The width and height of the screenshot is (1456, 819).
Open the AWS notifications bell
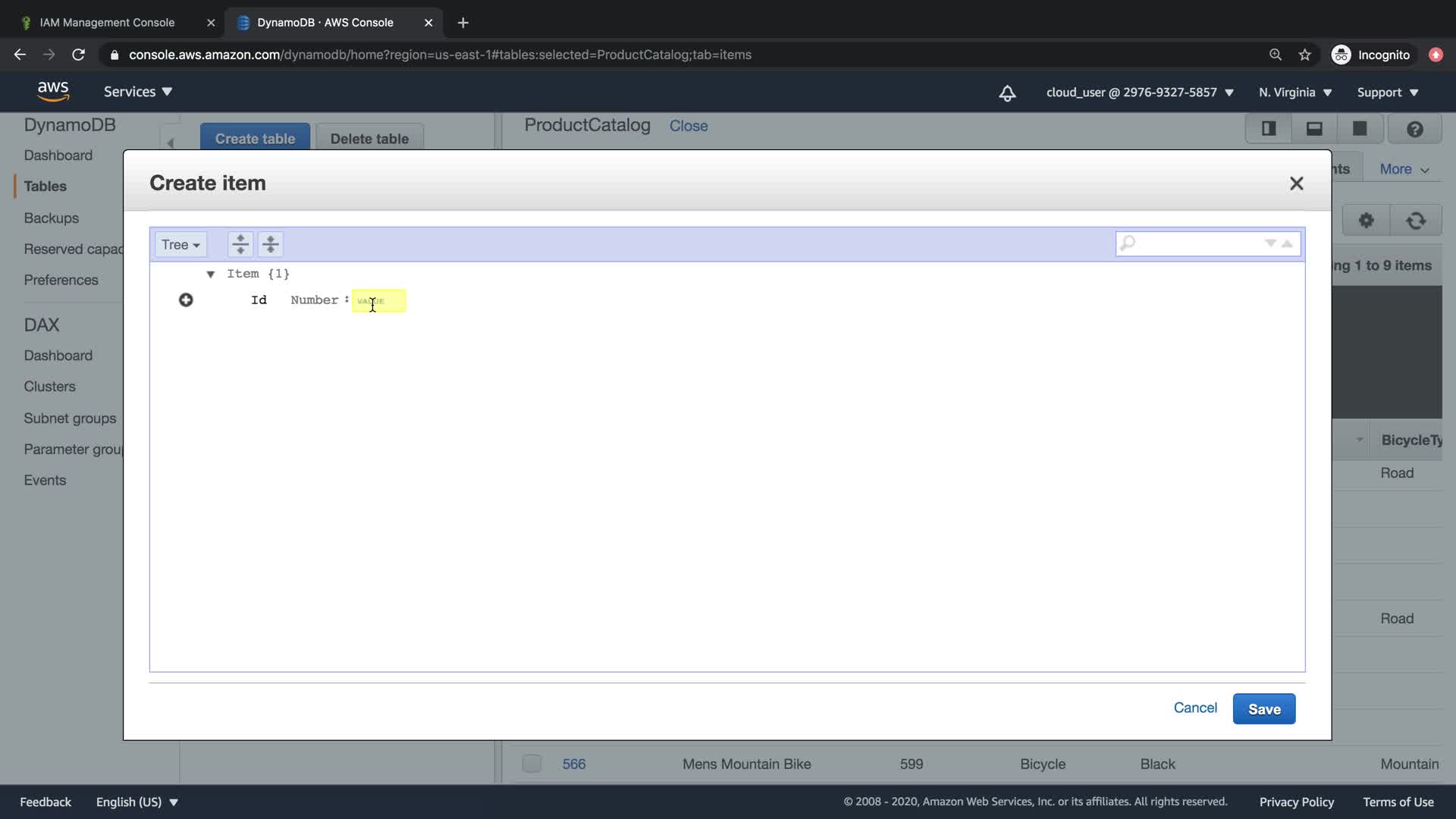point(1007,93)
